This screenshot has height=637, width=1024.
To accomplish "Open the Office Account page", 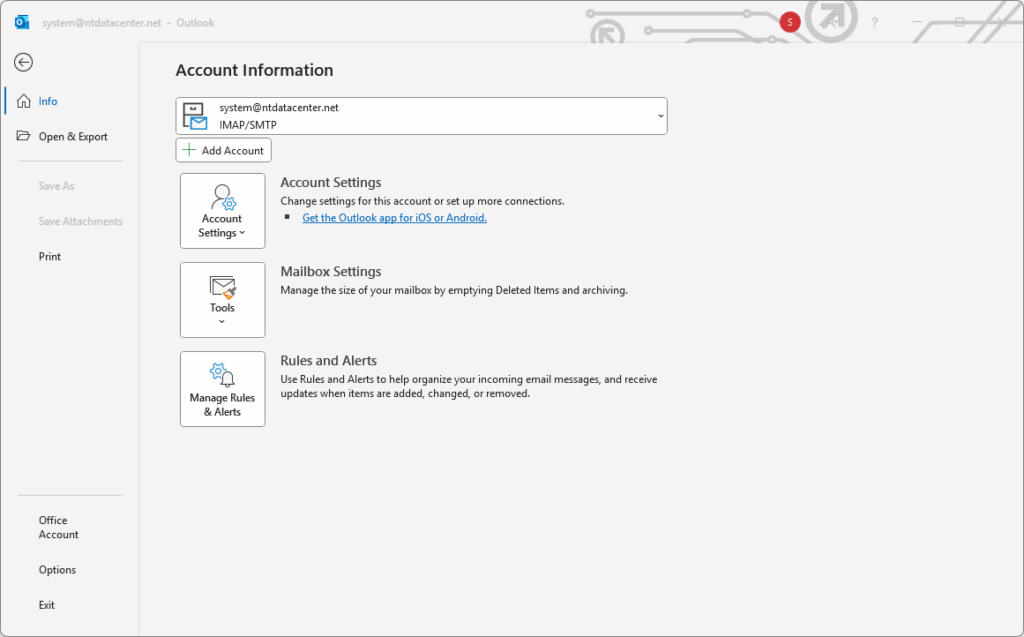I will (58, 527).
